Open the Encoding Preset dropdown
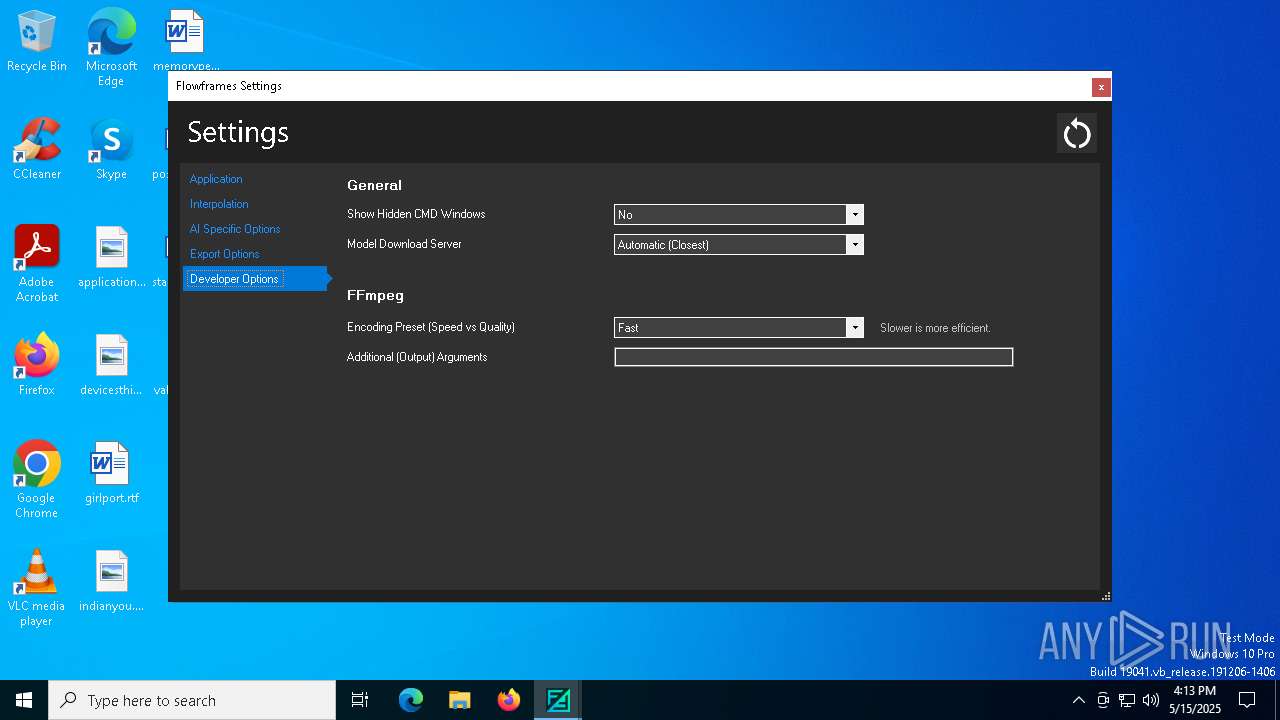 tap(739, 327)
